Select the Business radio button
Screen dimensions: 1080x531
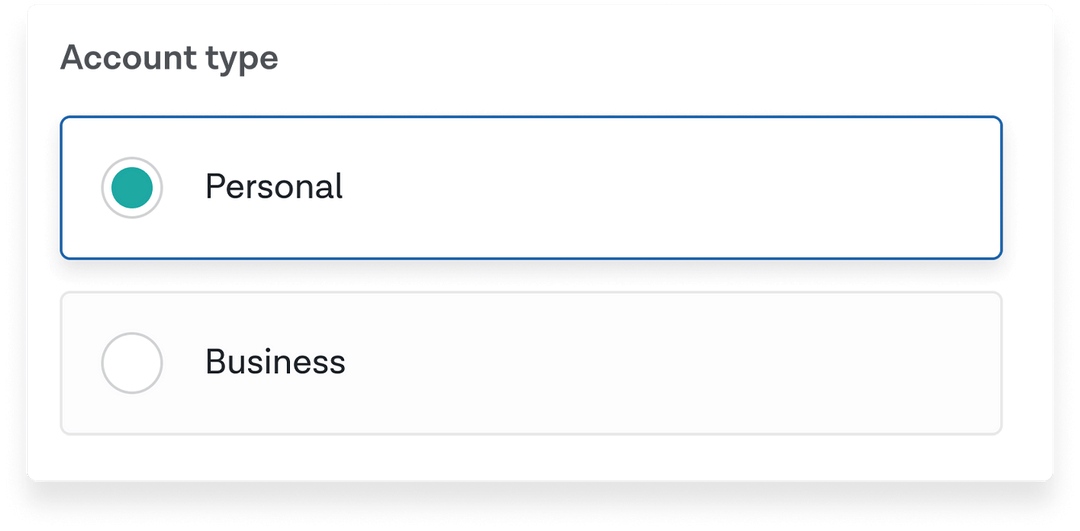pyautogui.click(x=132, y=363)
